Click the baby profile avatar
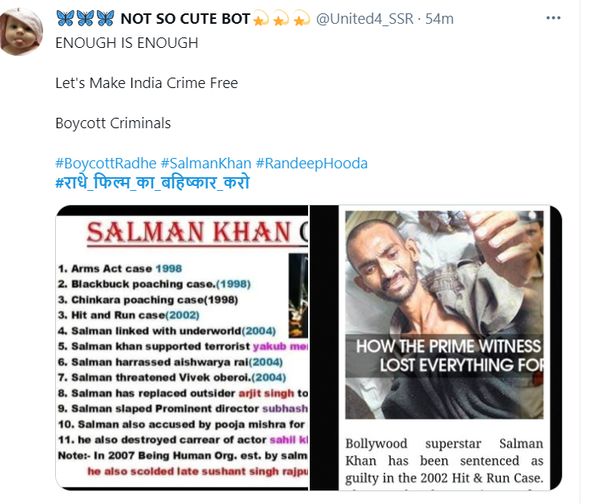This screenshot has height=504, width=600. tap(22, 32)
